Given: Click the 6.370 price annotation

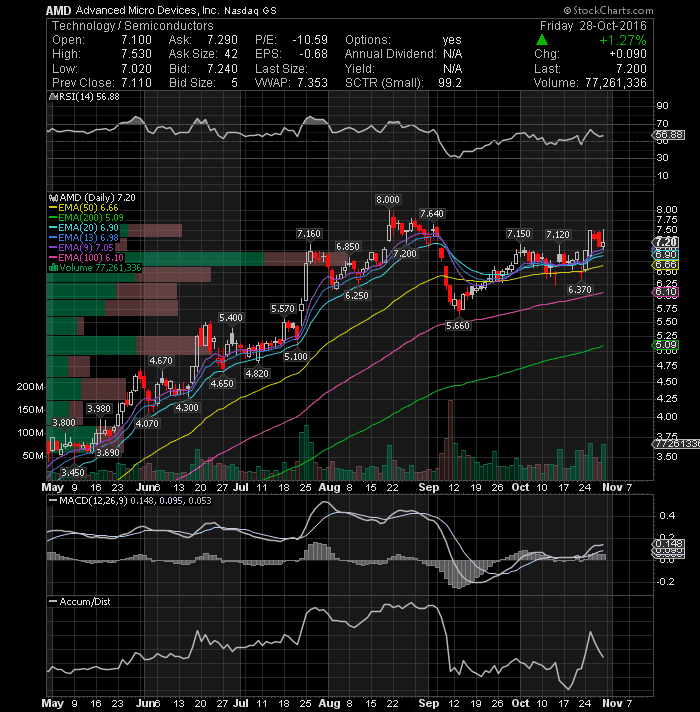Looking at the screenshot, I should 580,290.
